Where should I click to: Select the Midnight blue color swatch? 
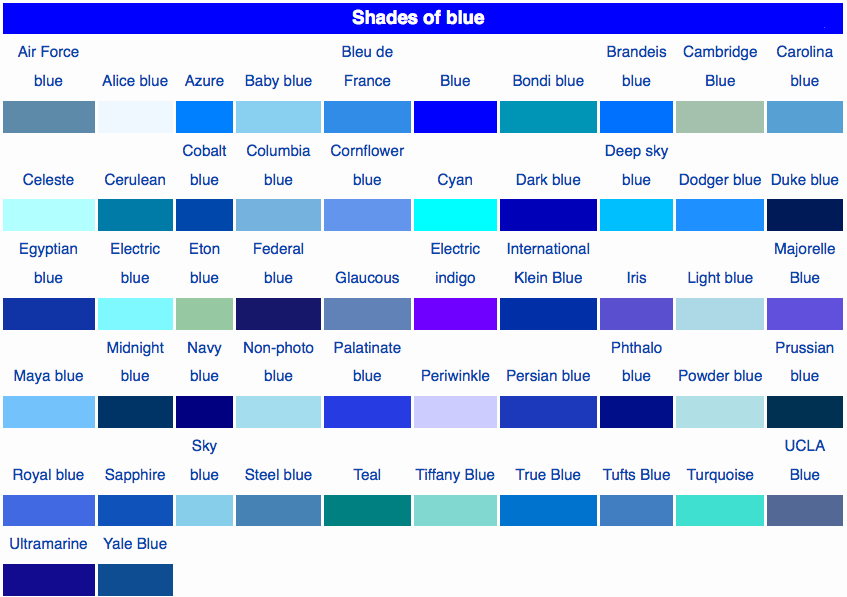(x=135, y=412)
